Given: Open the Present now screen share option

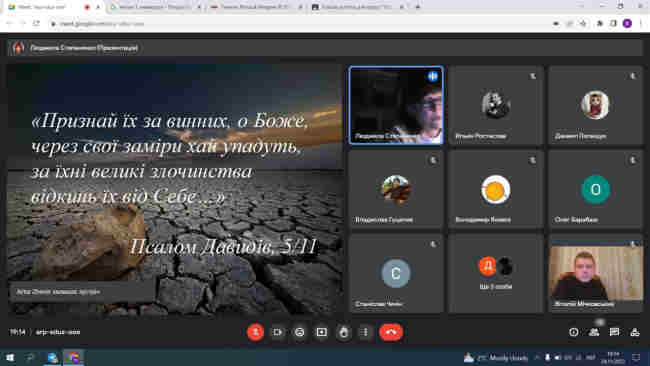Looking at the screenshot, I should pos(322,332).
